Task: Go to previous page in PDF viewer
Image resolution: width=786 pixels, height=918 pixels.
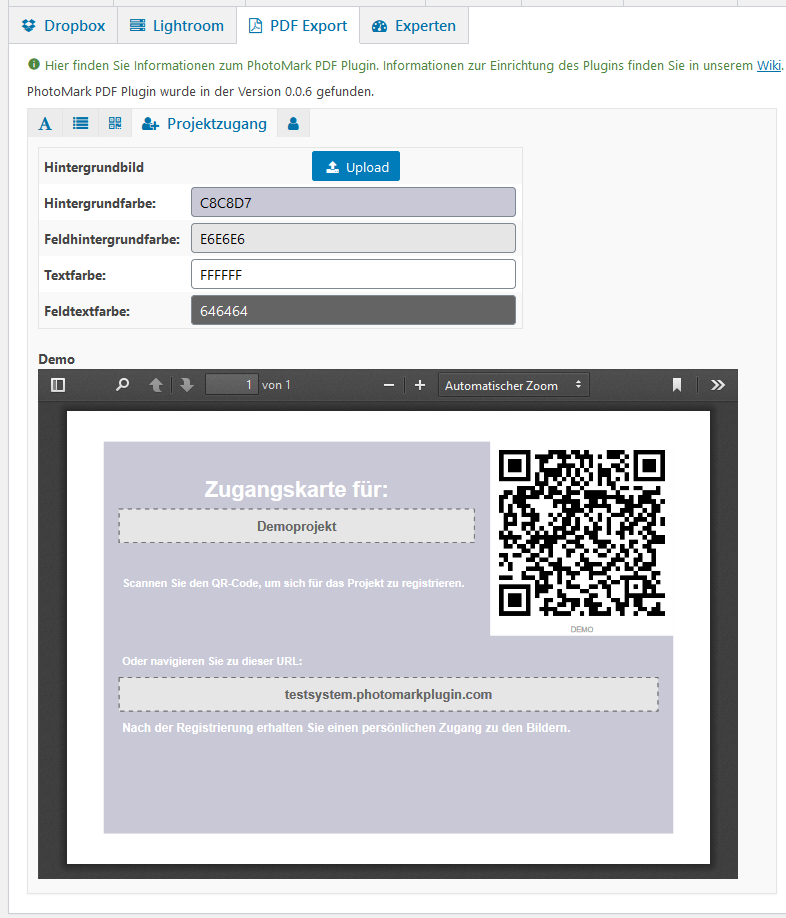Action: (x=156, y=385)
